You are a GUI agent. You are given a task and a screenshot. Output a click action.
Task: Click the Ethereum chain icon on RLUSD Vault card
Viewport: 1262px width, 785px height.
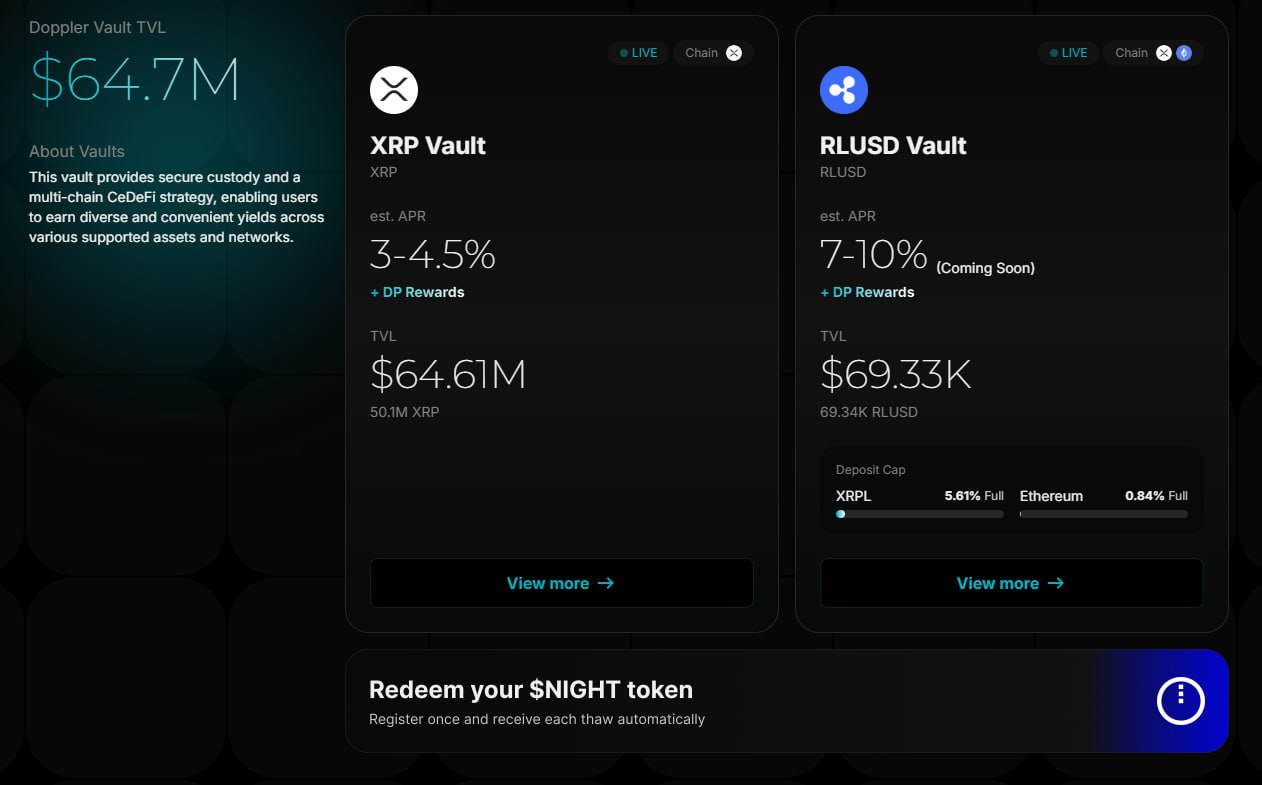(1184, 53)
